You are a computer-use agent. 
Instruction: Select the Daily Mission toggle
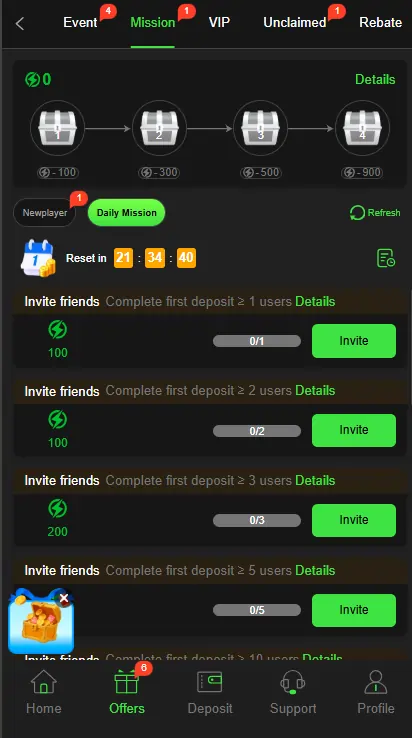(127, 213)
